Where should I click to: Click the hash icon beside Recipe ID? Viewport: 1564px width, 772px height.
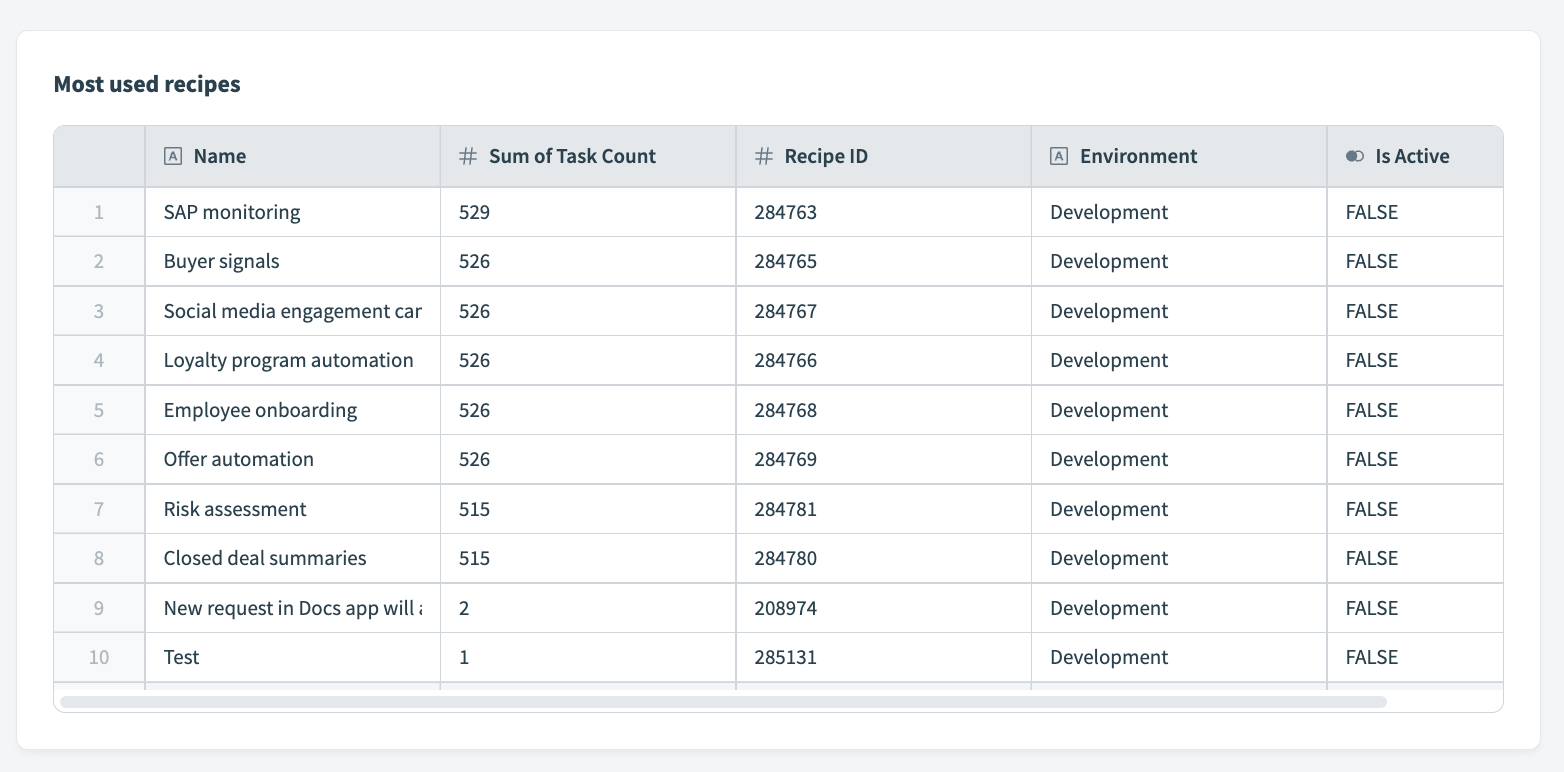click(x=763, y=156)
